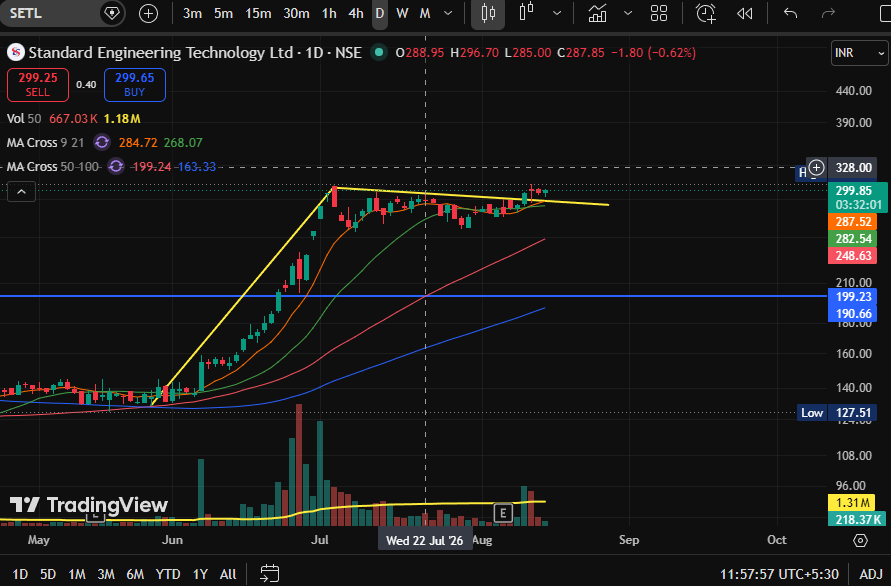This screenshot has height=586, width=891.
Task: Select the 1D date range
Action: (x=20, y=574)
